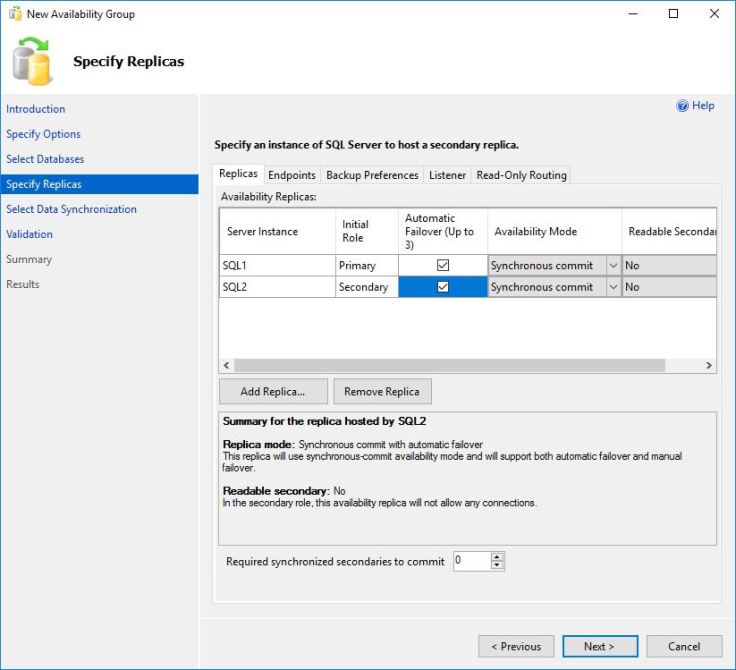The width and height of the screenshot is (736, 670).
Task: Expand availability mode dropdown for SQL2
Action: point(613,287)
